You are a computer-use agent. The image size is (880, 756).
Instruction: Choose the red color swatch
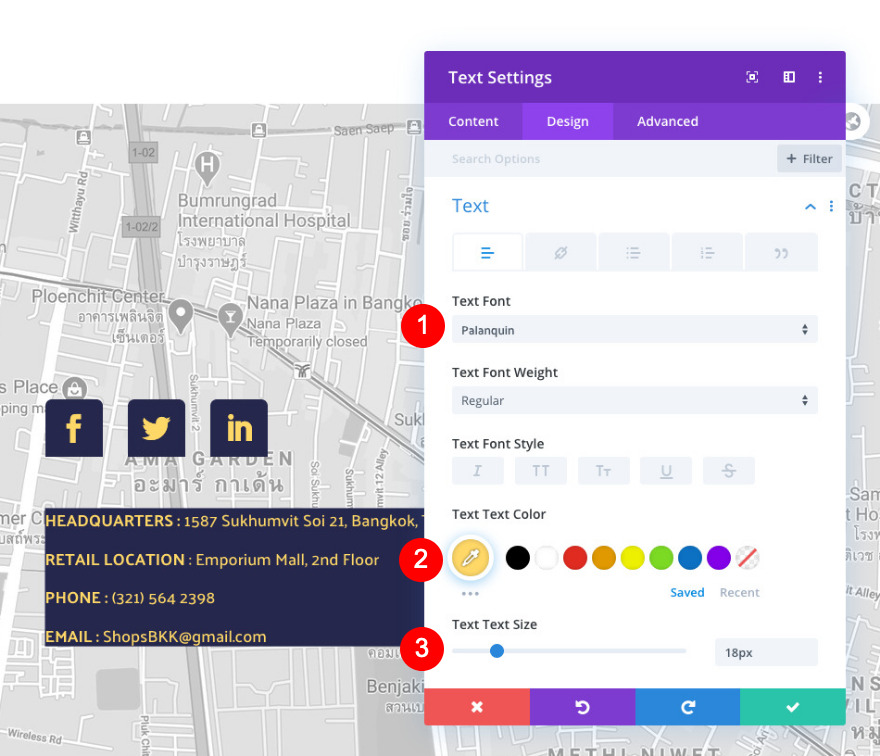pyautogui.click(x=575, y=558)
